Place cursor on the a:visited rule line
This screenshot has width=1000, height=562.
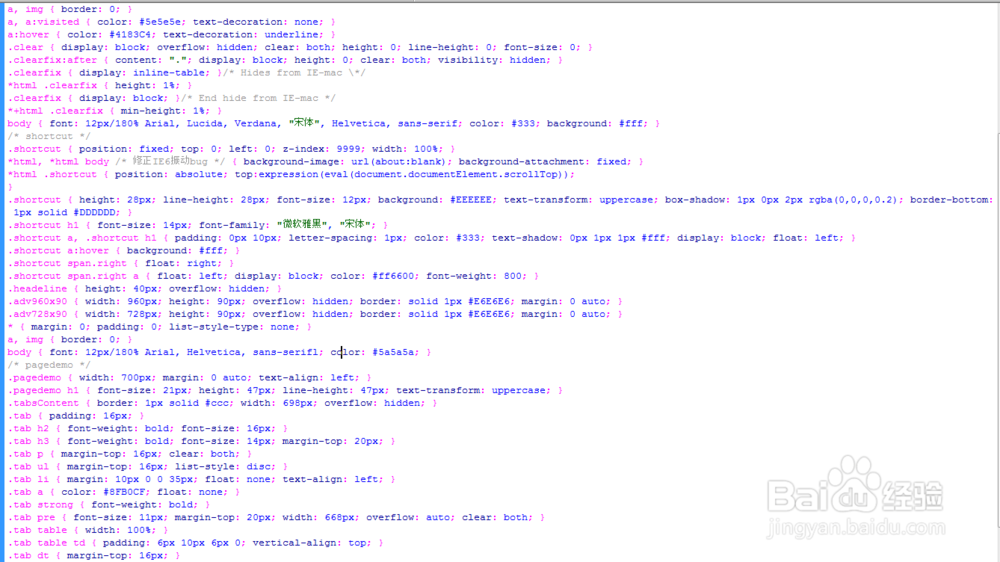coord(171,22)
